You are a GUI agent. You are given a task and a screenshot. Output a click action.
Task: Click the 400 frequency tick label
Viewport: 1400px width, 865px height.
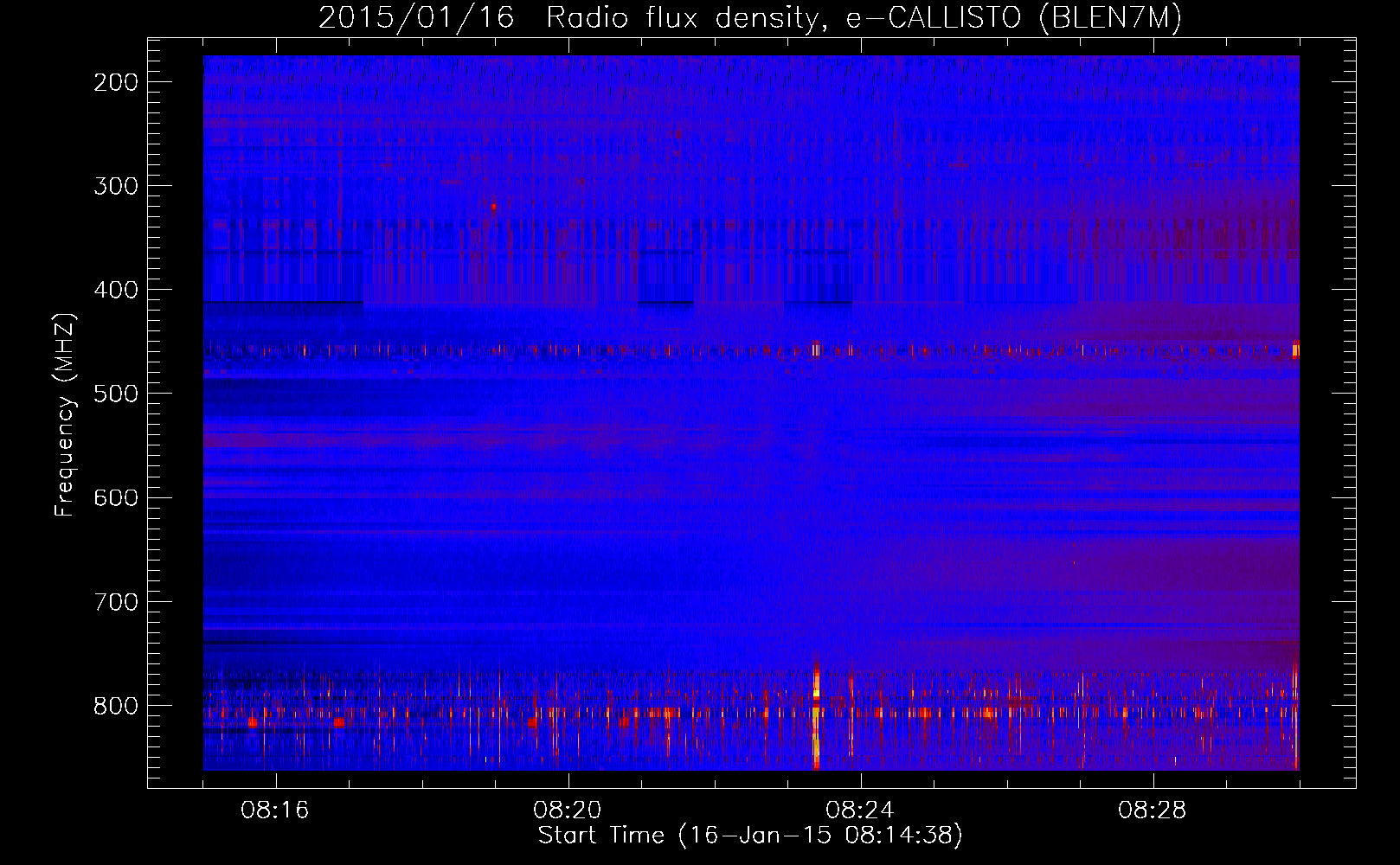(116, 290)
